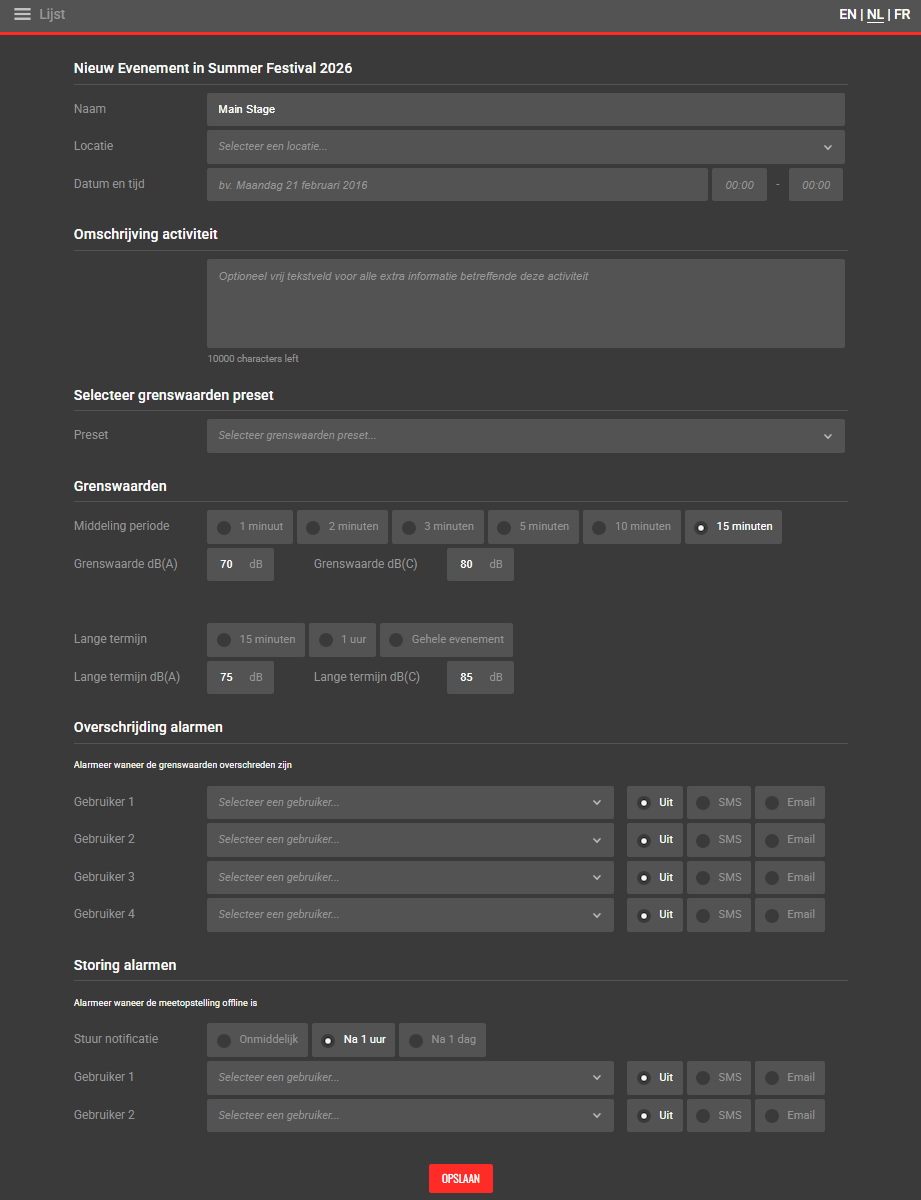Switch language to EN
This screenshot has width=921, height=1200.
pyautogui.click(x=847, y=15)
